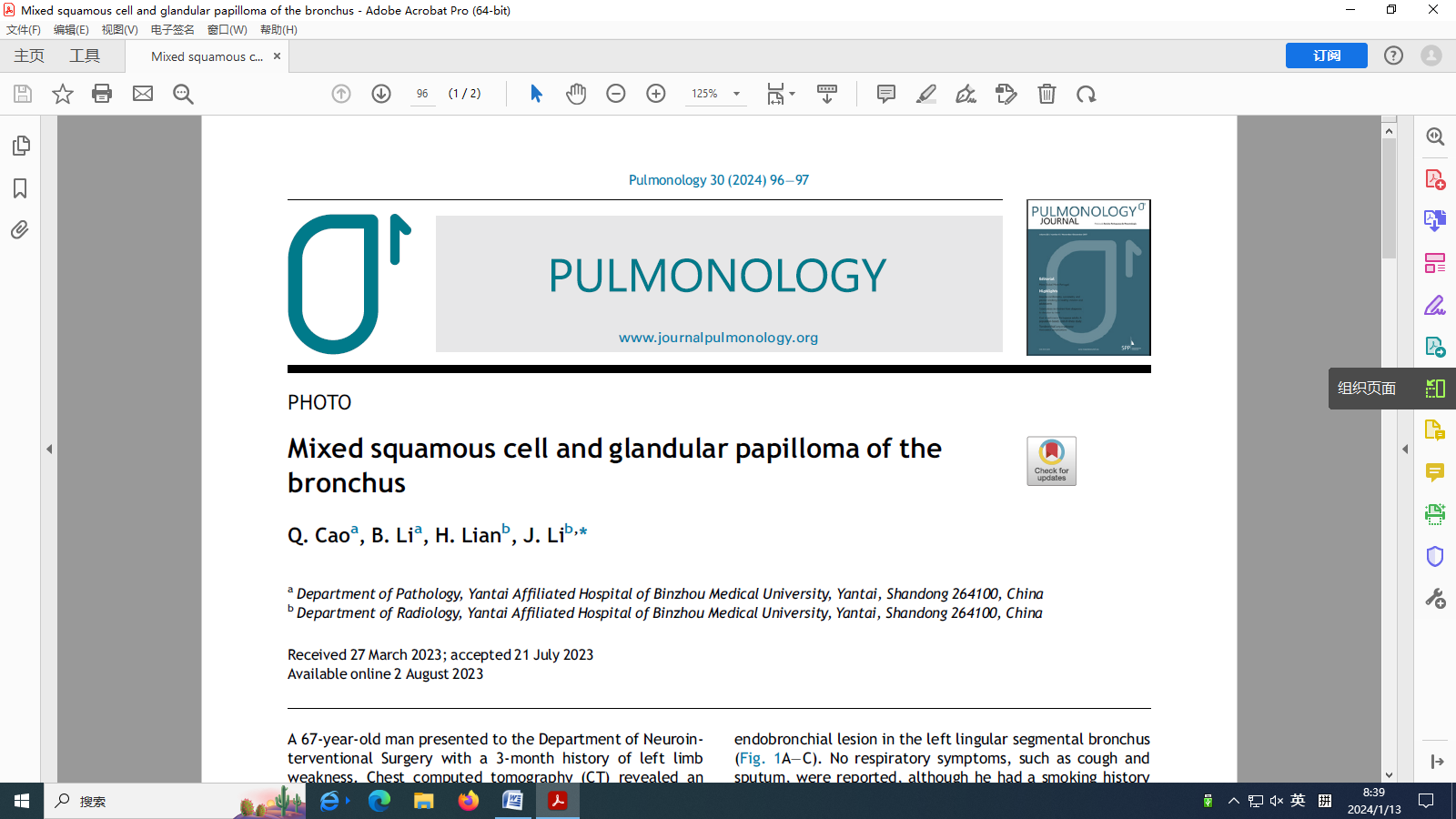This screenshot has height=819, width=1456.
Task: Expand the left navigation pane arrow
Action: [x=49, y=449]
